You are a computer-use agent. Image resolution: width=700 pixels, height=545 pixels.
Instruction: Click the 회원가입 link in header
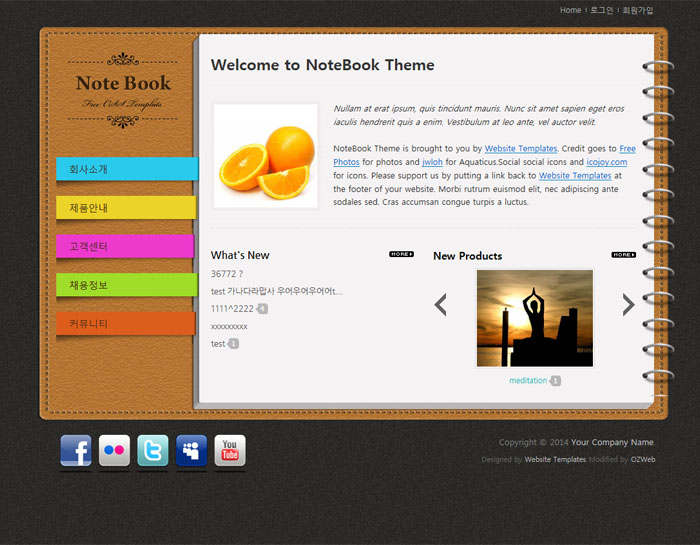(637, 10)
